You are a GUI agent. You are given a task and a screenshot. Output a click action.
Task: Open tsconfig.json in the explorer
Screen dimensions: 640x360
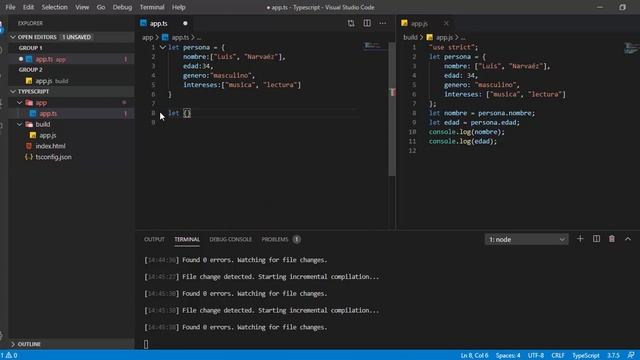tap(71, 157)
